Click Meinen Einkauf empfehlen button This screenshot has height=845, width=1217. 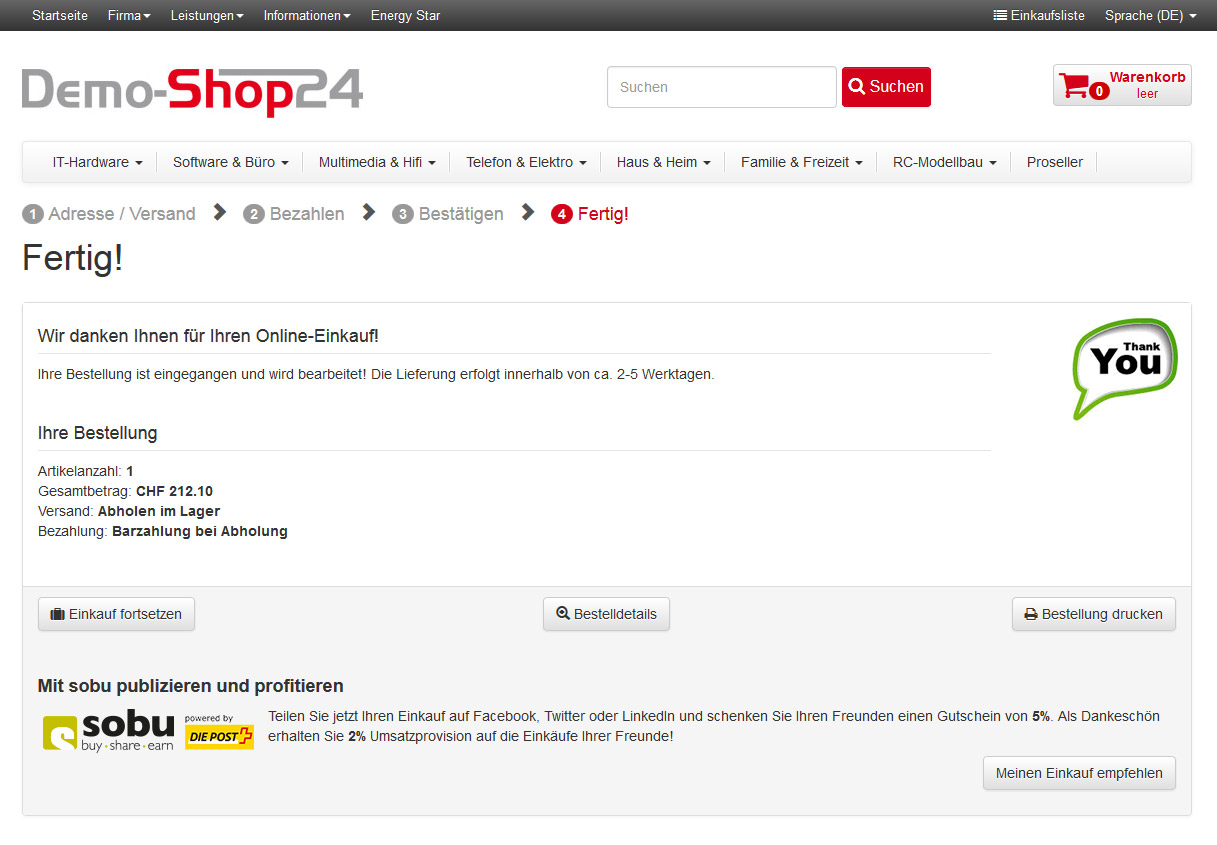(1079, 773)
